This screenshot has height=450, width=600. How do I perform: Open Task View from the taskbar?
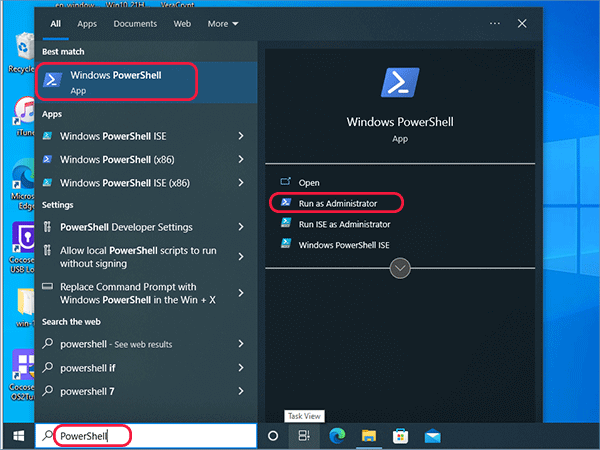[304, 435]
